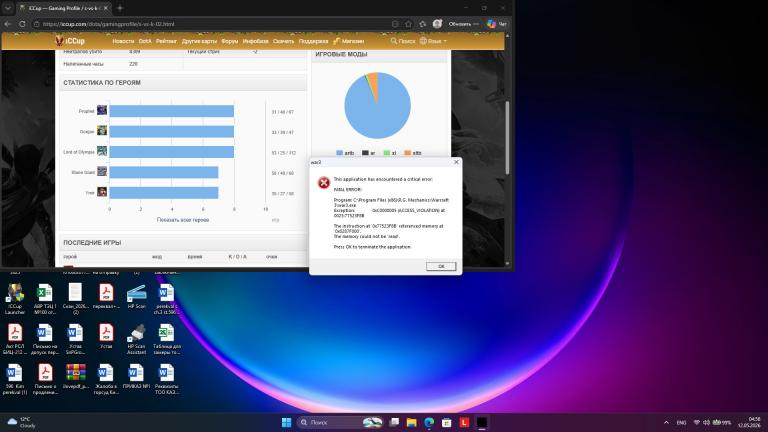768x432 pixels.
Task: Open the Акт РСЛ PDF on desktop
Action: [x=15, y=339]
